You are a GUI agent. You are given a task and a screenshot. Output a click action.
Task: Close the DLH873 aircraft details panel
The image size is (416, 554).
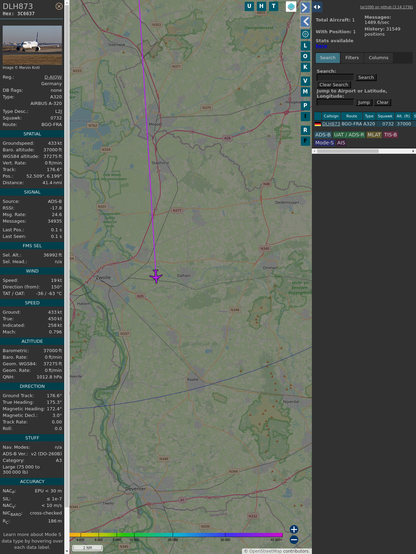[x=59, y=6]
